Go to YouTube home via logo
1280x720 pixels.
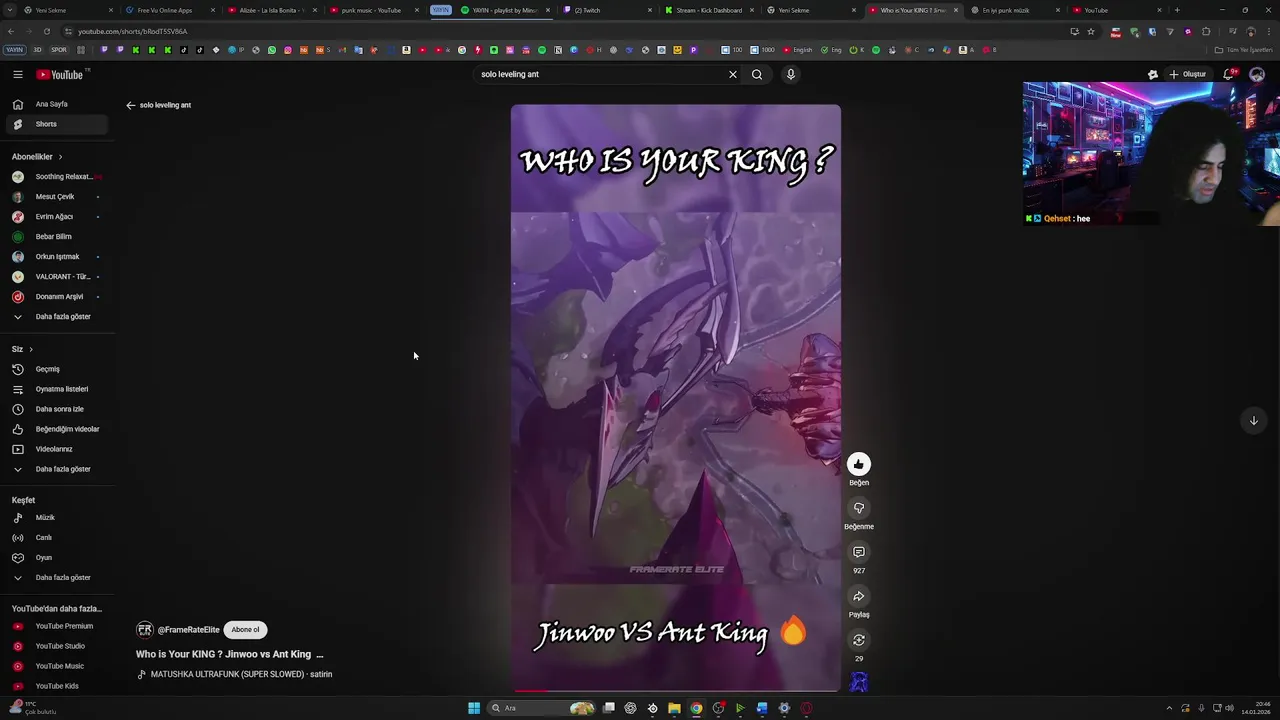point(62,74)
